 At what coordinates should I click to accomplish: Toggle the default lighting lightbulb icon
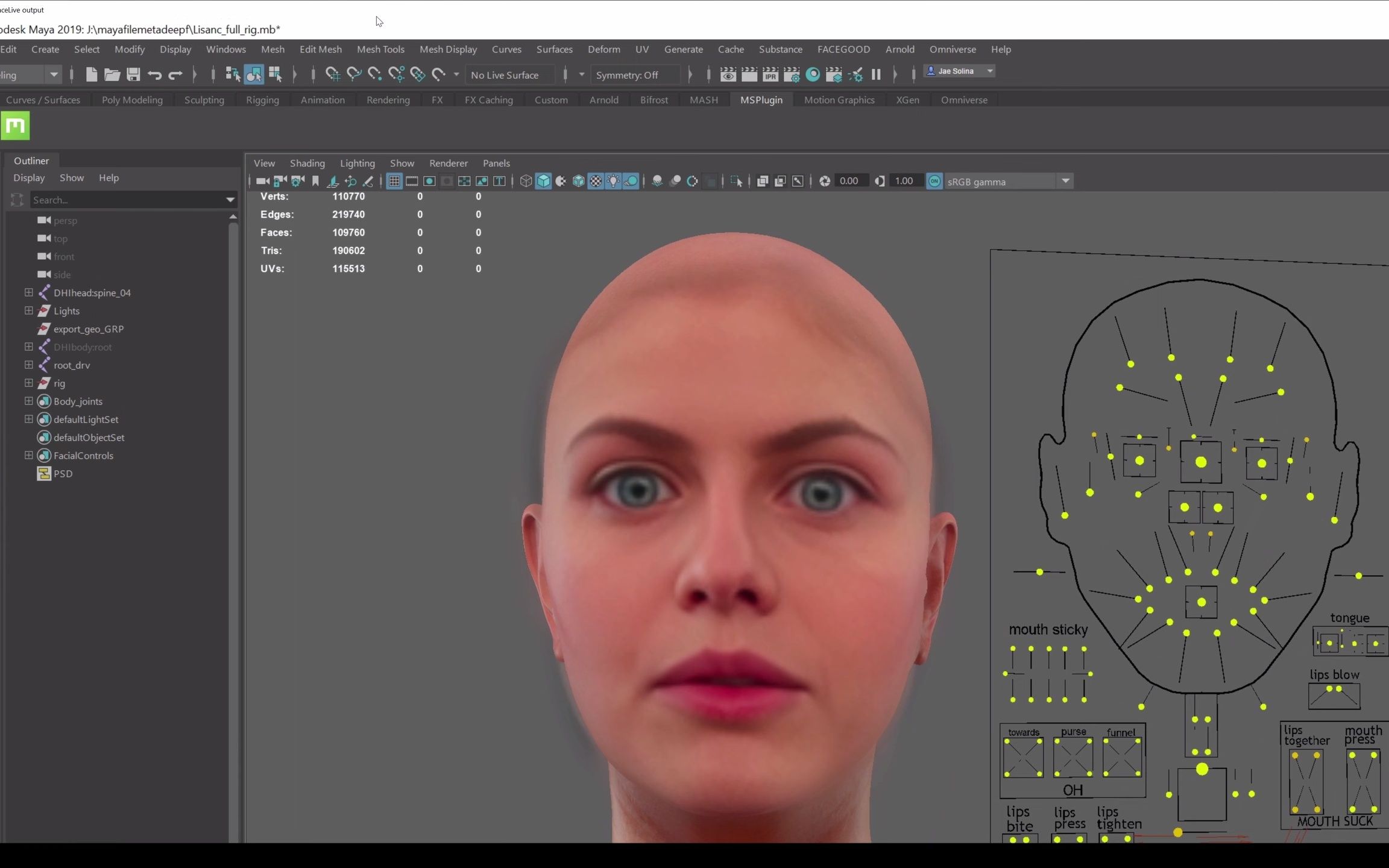[x=613, y=181]
